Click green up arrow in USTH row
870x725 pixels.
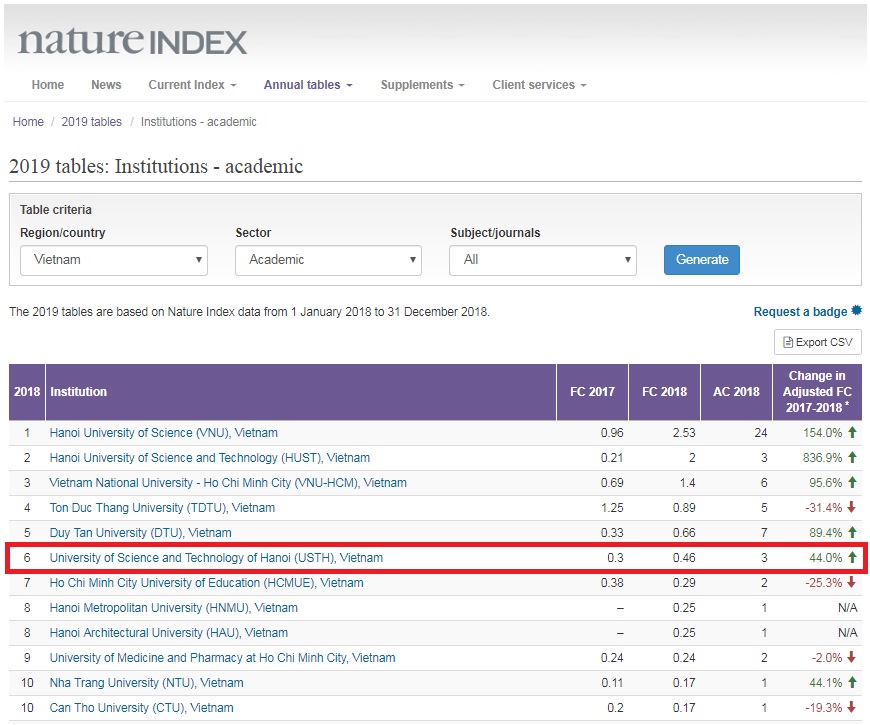852,557
